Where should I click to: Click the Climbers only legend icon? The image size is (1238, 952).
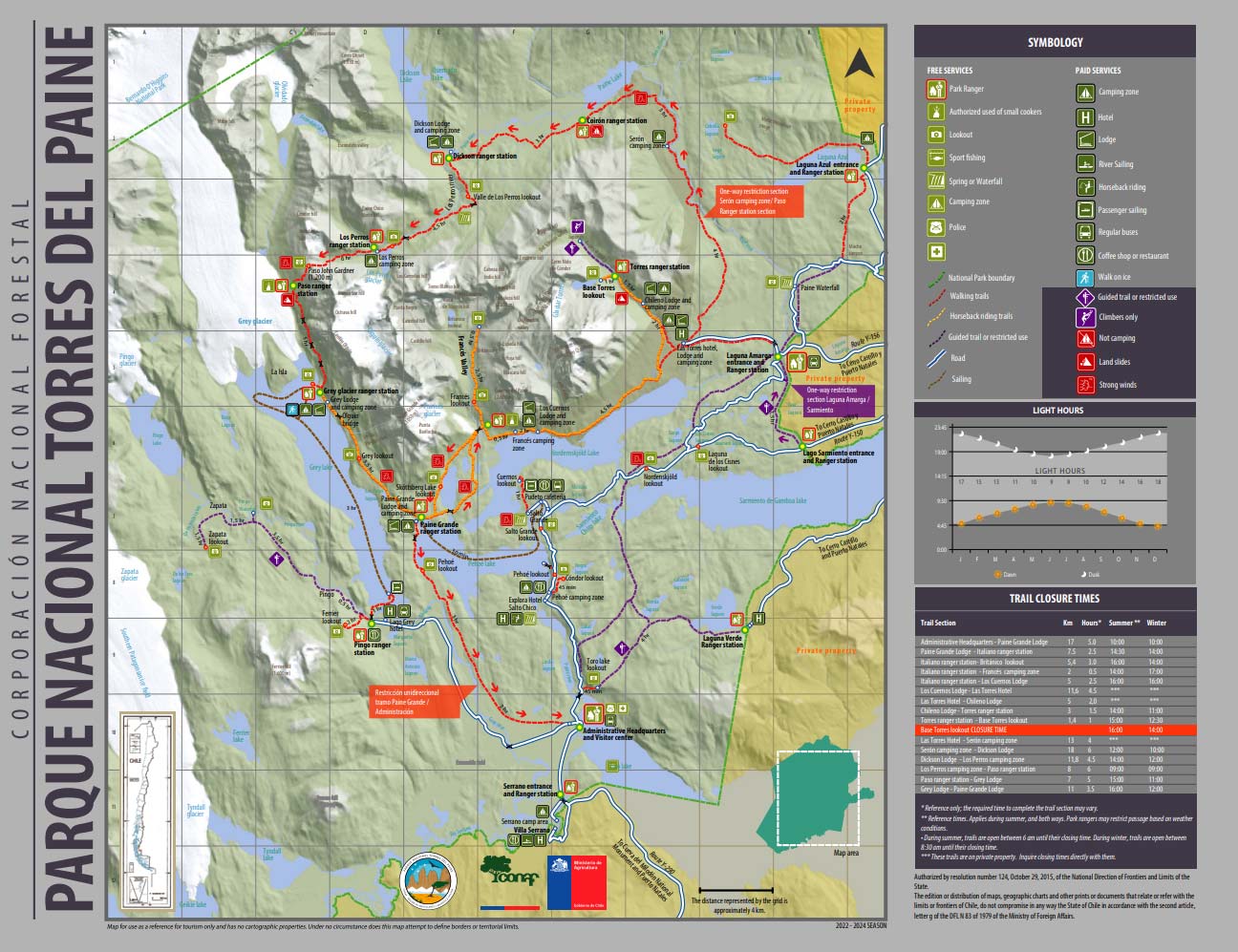pyautogui.click(x=1085, y=317)
